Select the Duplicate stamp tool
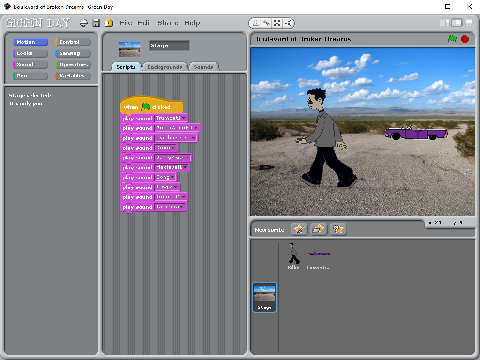Screen dimensions: 480x360 point(256,23)
